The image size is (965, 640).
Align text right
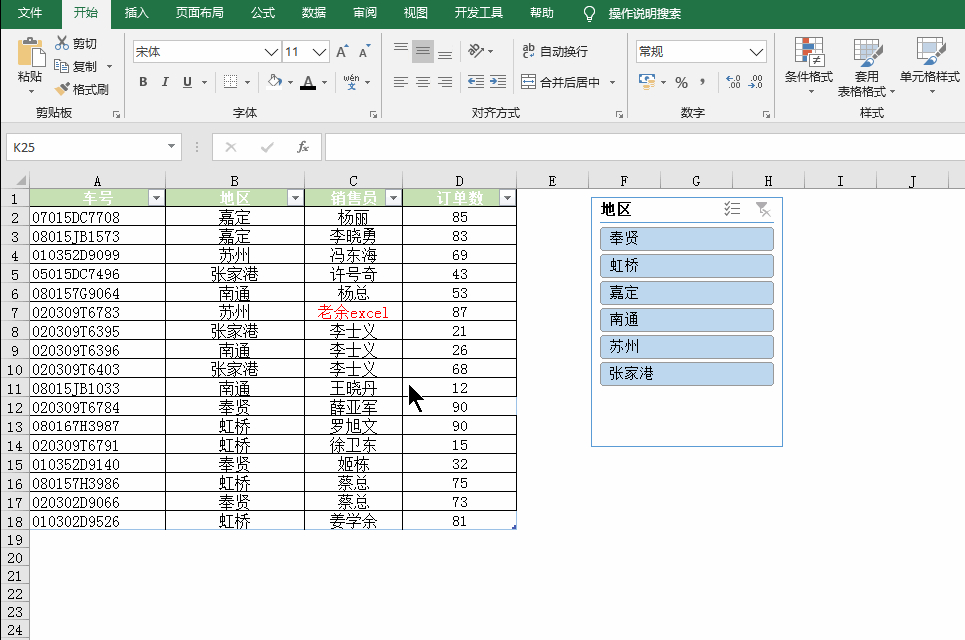[445, 82]
